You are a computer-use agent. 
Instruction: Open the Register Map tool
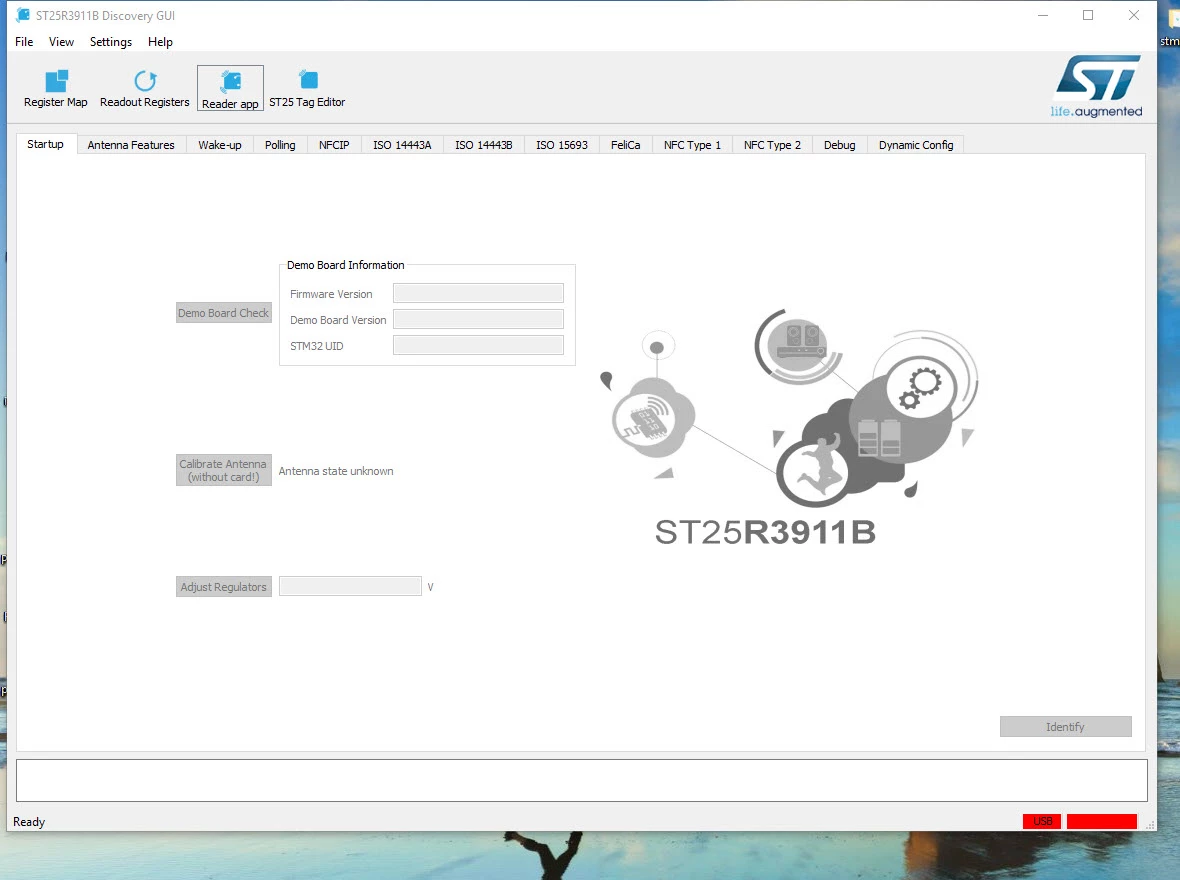click(x=56, y=88)
